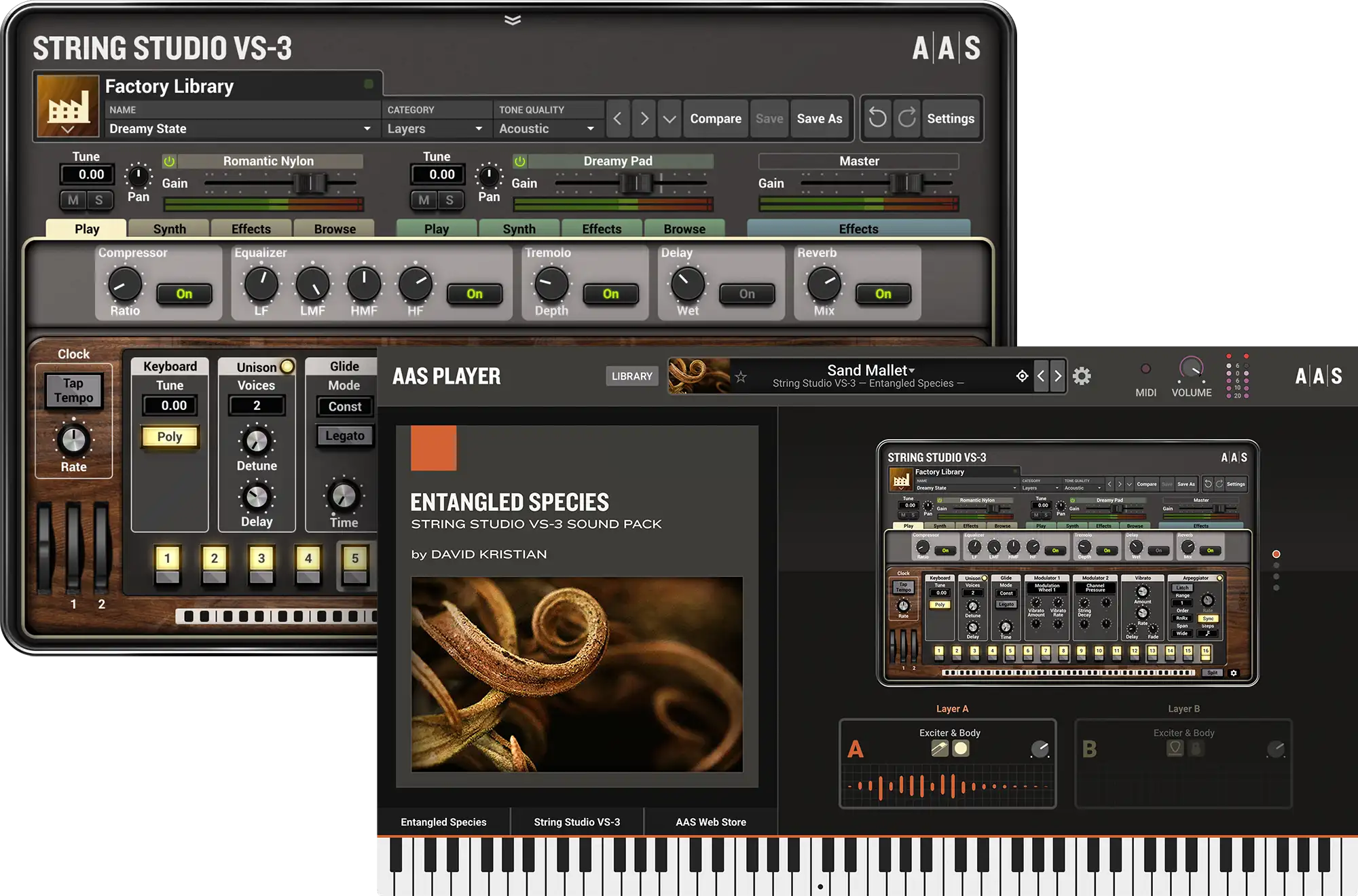Click the Save As button
The image size is (1358, 896).
coord(820,119)
